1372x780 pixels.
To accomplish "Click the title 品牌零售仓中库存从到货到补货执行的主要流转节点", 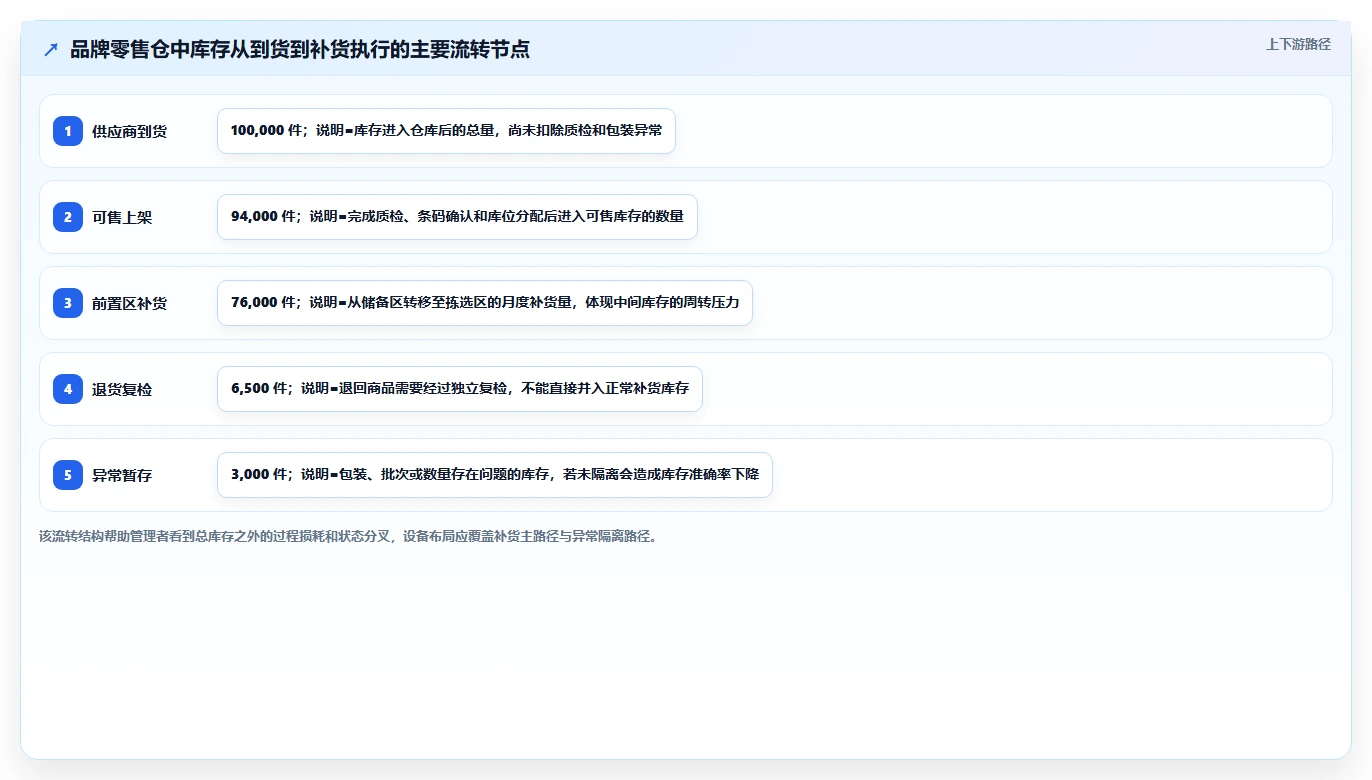I will [x=300, y=50].
